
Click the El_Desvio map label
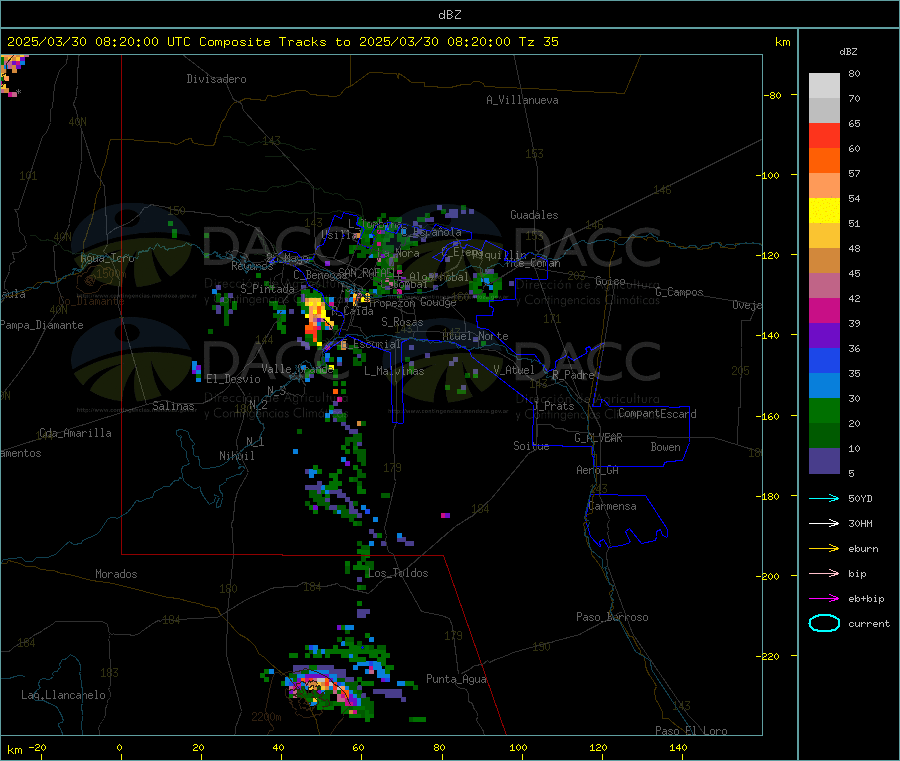[x=233, y=379]
